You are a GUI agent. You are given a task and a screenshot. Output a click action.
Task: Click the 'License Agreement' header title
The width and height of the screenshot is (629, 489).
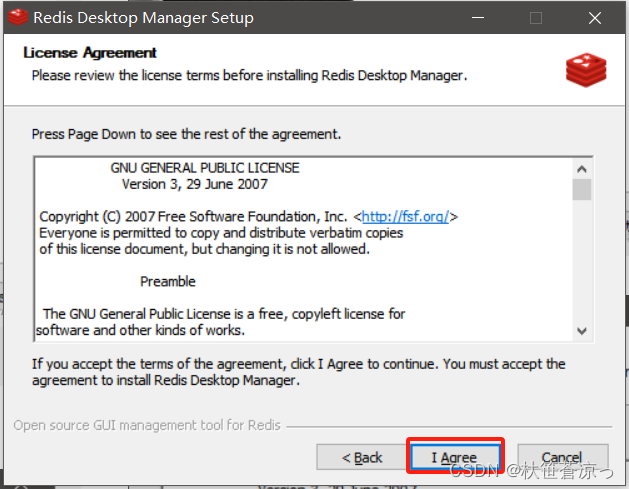coord(90,53)
